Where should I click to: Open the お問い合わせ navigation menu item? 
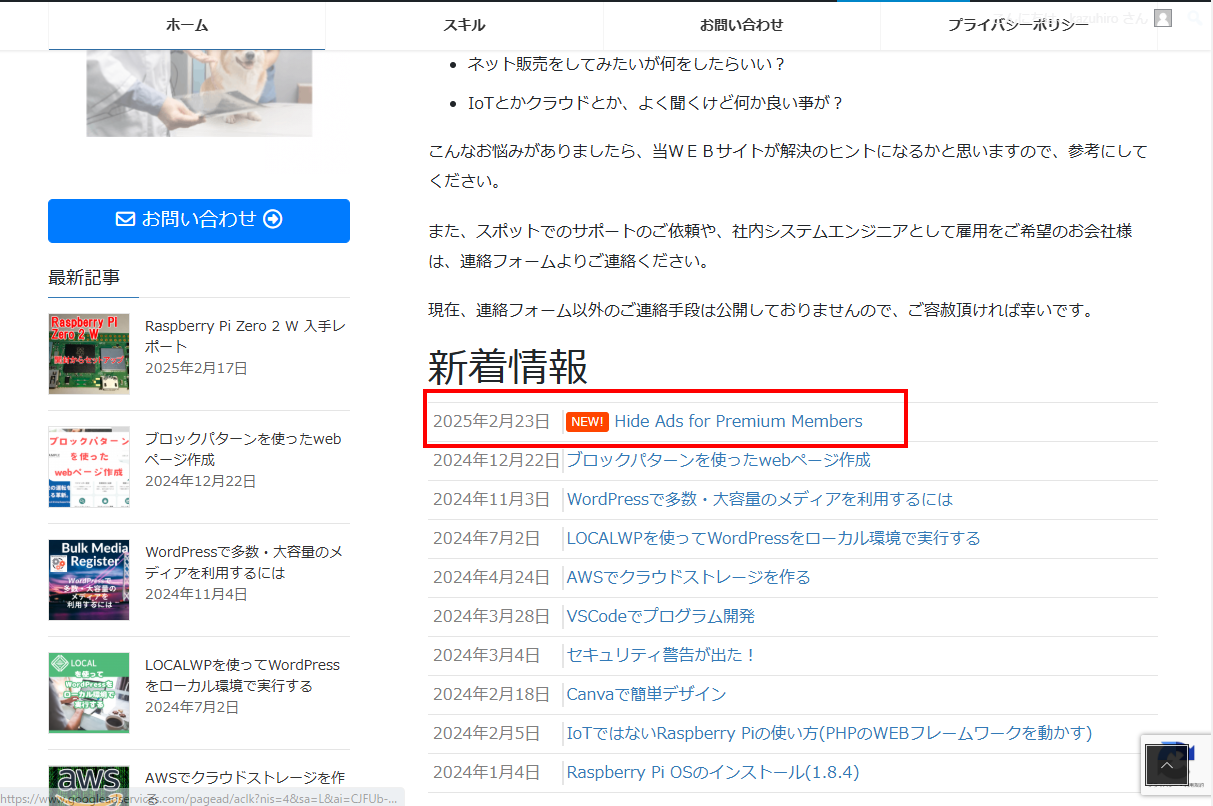pos(741,25)
